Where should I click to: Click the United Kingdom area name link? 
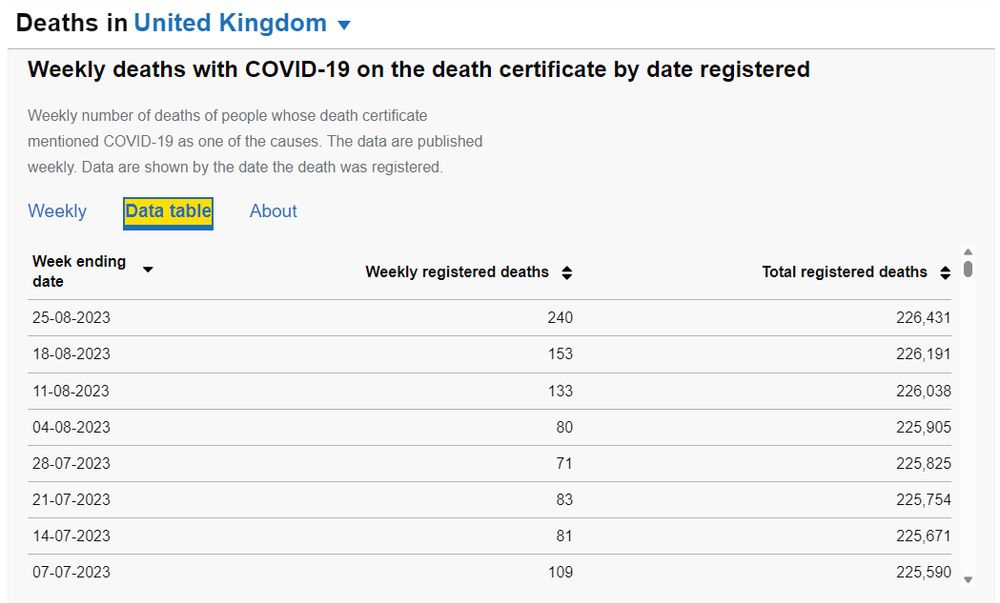(230, 23)
